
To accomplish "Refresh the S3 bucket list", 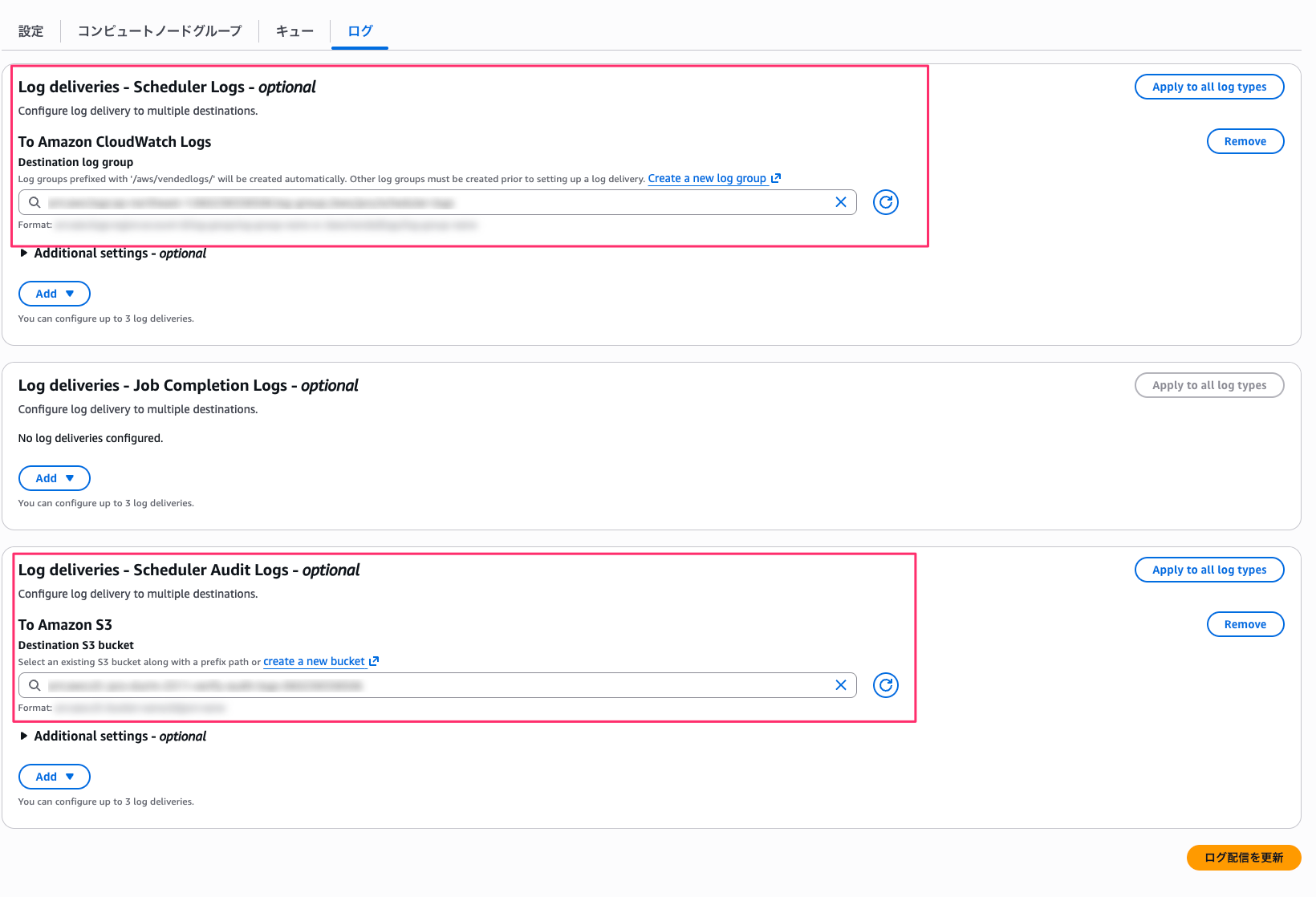I will [x=886, y=685].
